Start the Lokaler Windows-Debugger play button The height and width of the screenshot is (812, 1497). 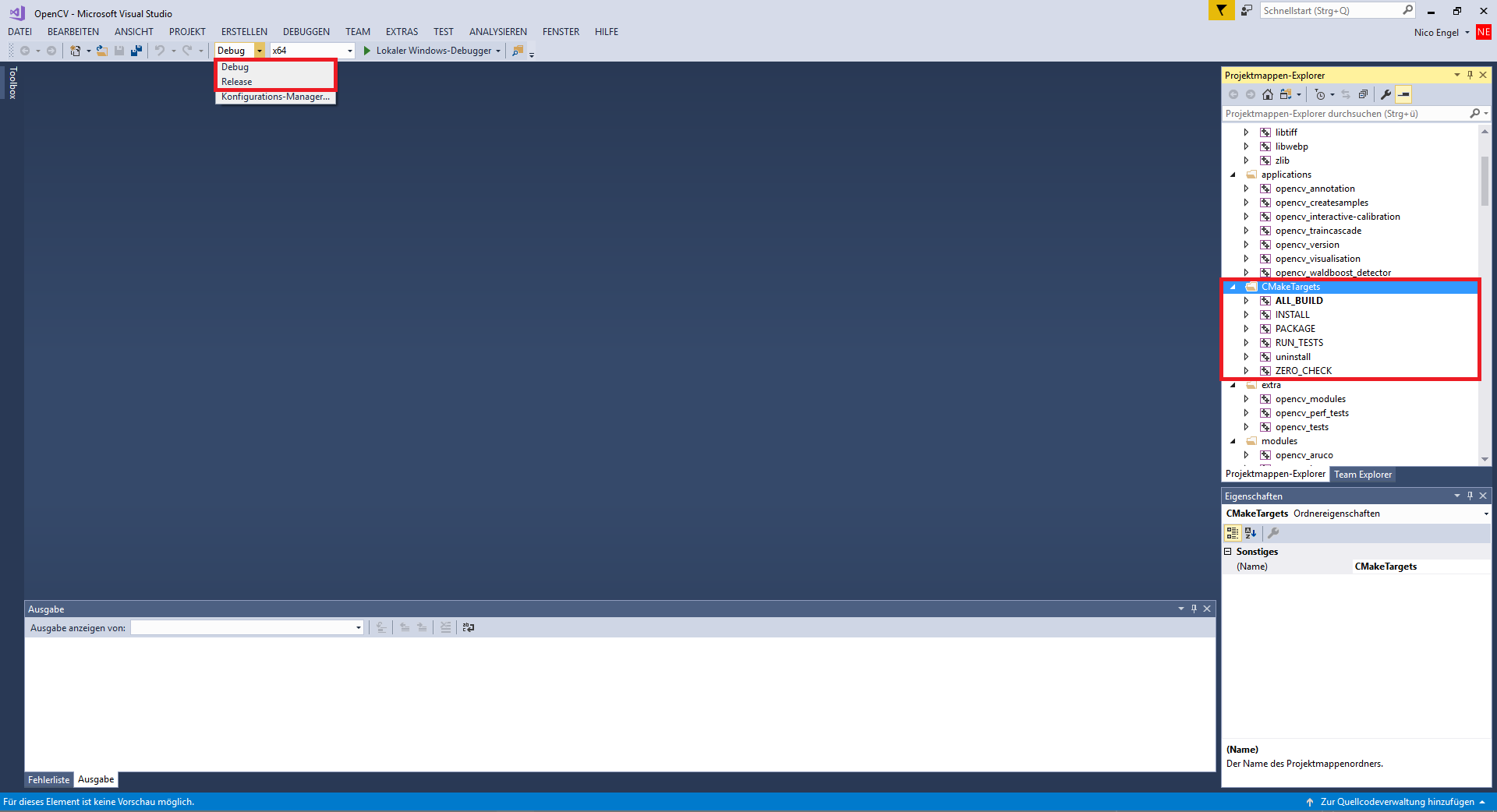click(367, 51)
